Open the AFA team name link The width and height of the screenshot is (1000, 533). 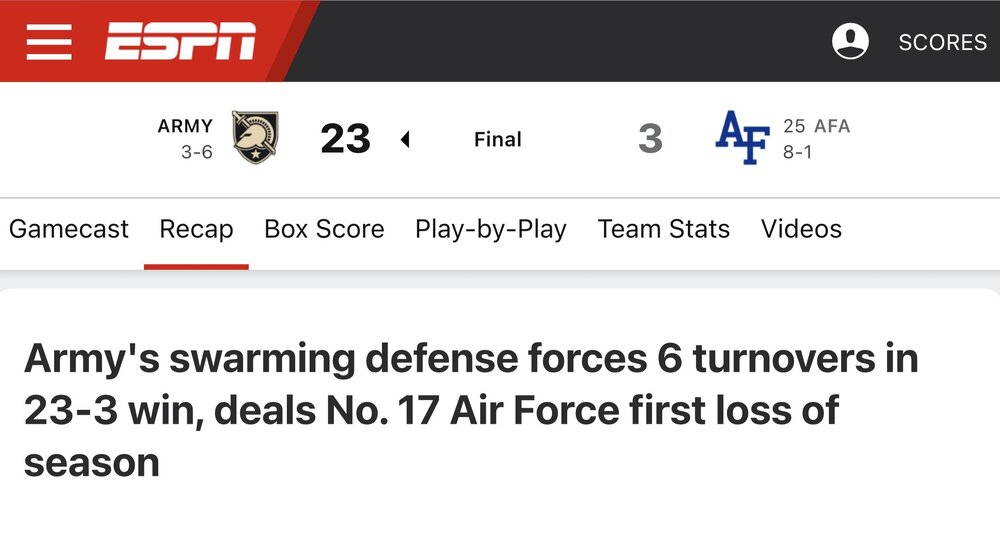[831, 126]
